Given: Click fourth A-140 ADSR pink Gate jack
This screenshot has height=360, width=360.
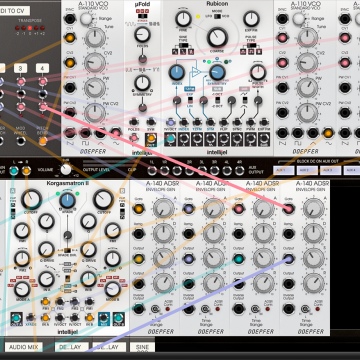Looking at the screenshot, I should point(288,209).
